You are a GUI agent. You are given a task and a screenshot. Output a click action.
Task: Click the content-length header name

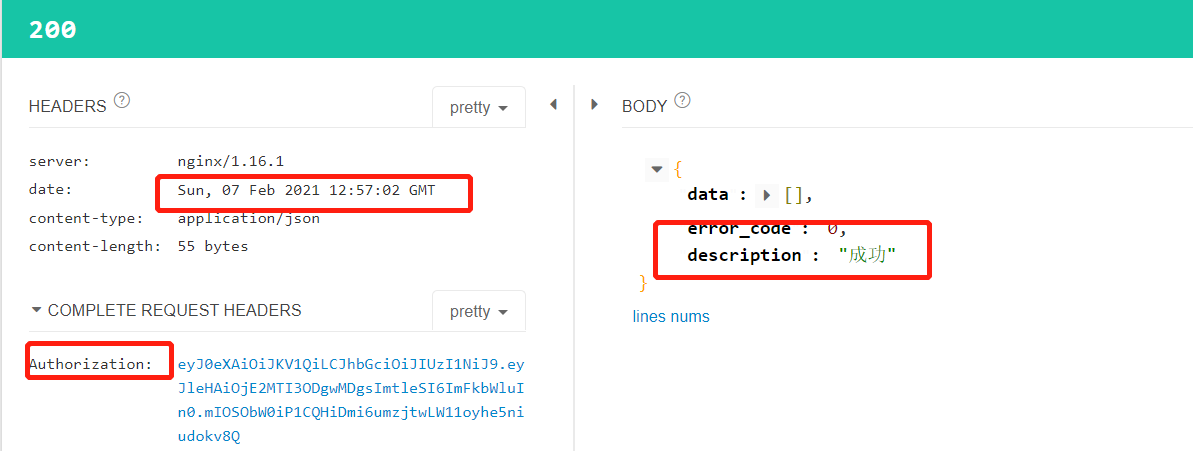pos(95,246)
